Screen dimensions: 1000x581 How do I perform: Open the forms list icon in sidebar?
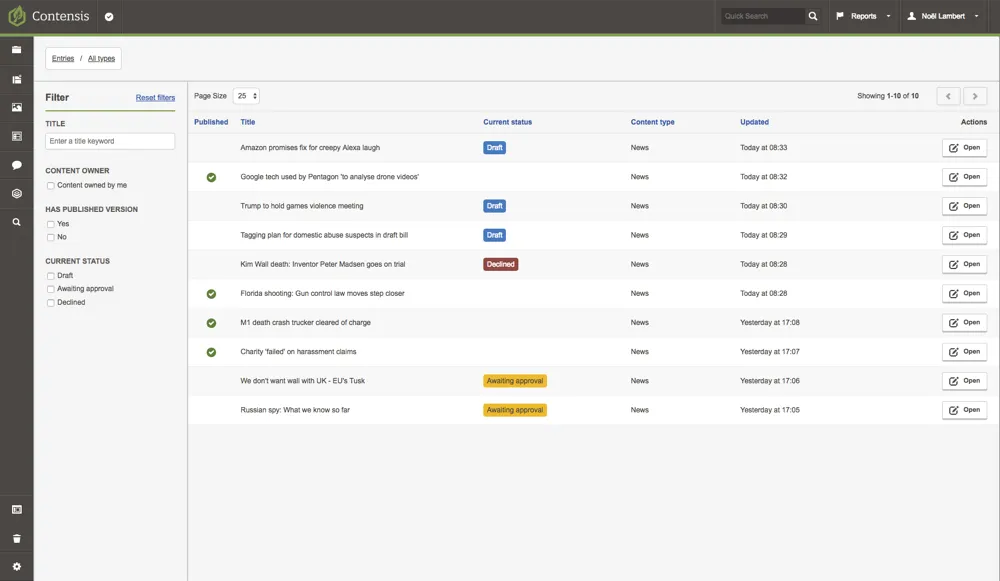click(x=17, y=136)
